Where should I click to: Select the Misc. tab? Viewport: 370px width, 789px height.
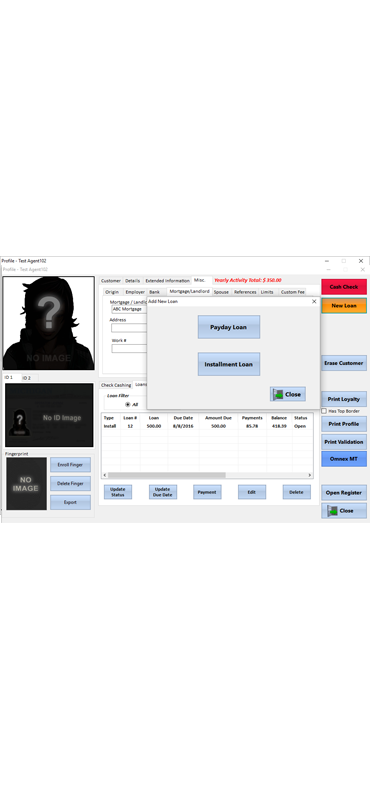pos(199,280)
